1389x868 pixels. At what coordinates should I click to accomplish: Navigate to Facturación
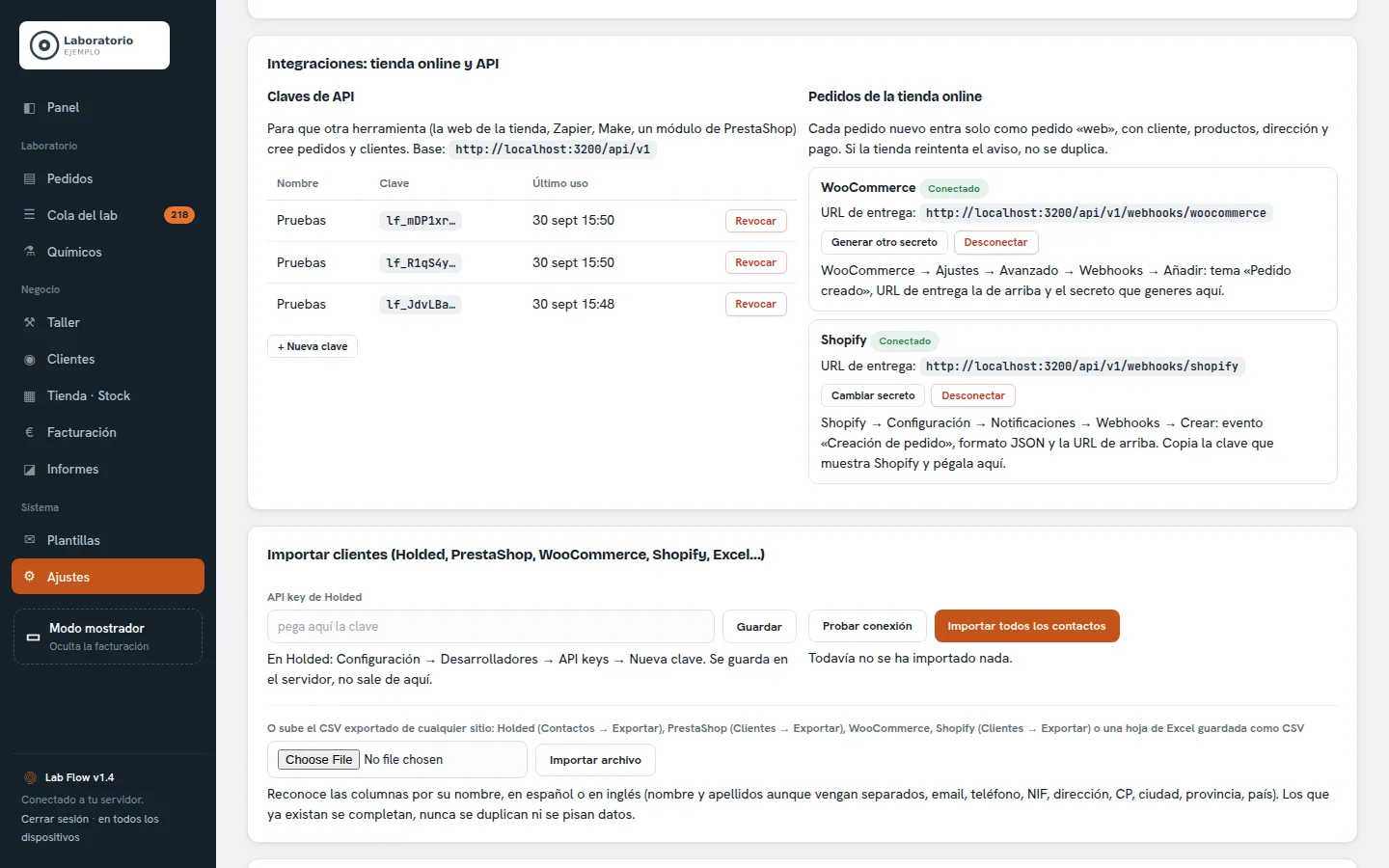point(108,433)
